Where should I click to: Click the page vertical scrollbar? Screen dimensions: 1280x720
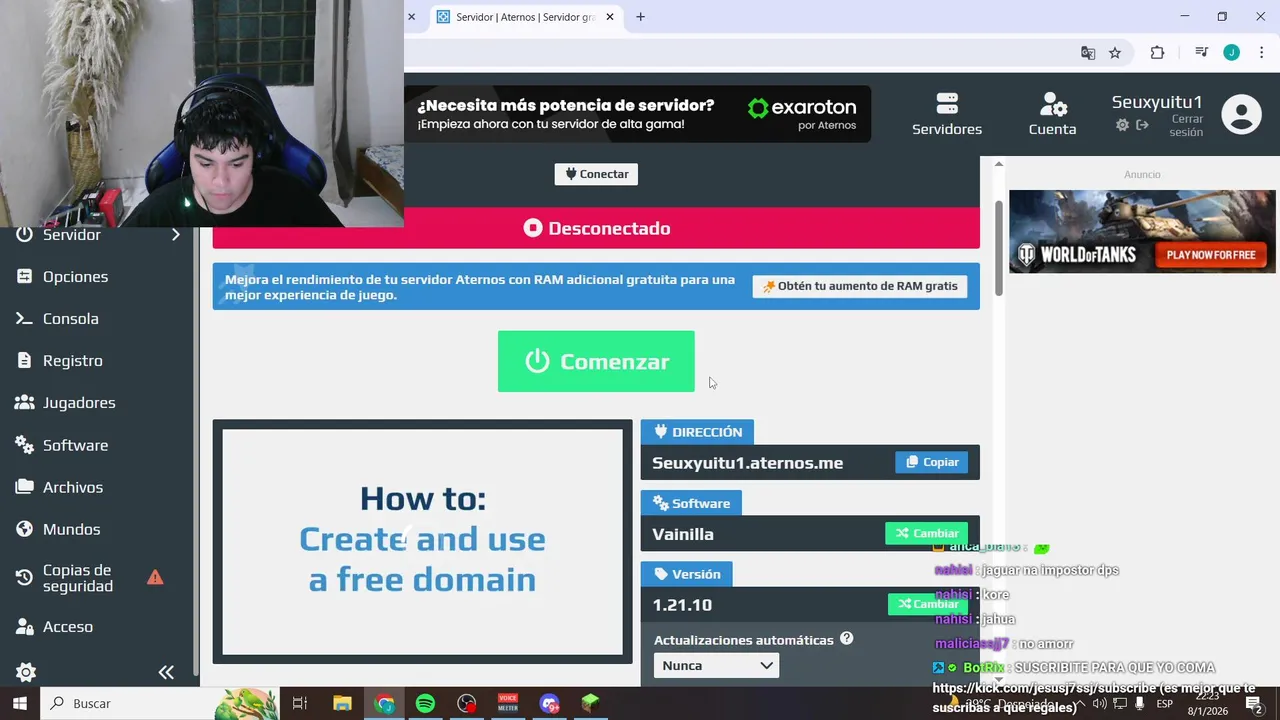coord(998,248)
